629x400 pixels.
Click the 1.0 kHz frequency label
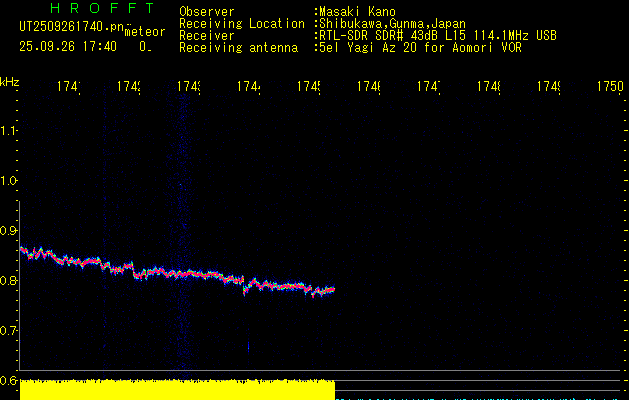[x=9, y=181]
